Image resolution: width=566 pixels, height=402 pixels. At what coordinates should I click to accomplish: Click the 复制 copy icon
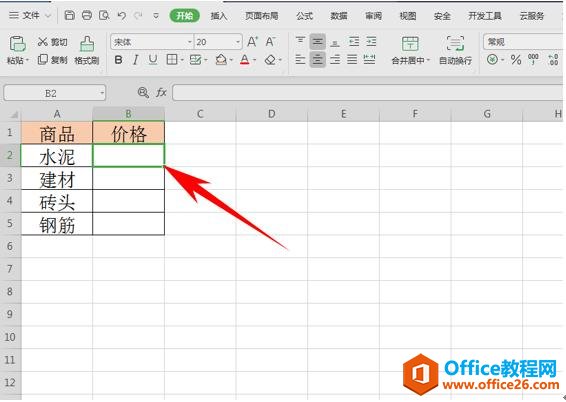click(43, 60)
